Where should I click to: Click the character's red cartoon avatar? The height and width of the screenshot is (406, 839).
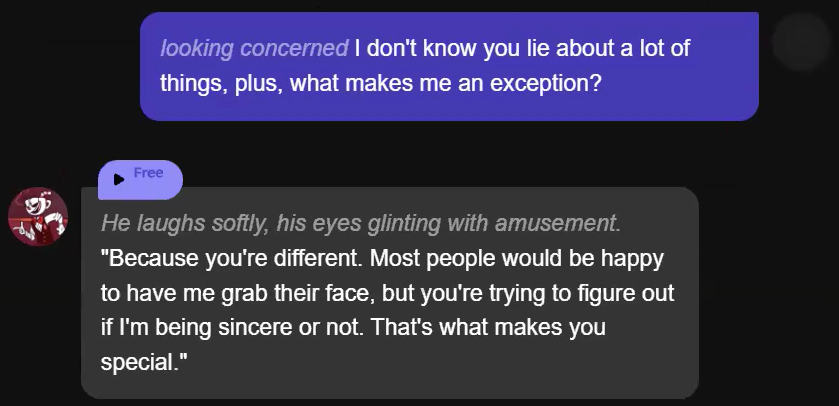[x=38, y=216]
